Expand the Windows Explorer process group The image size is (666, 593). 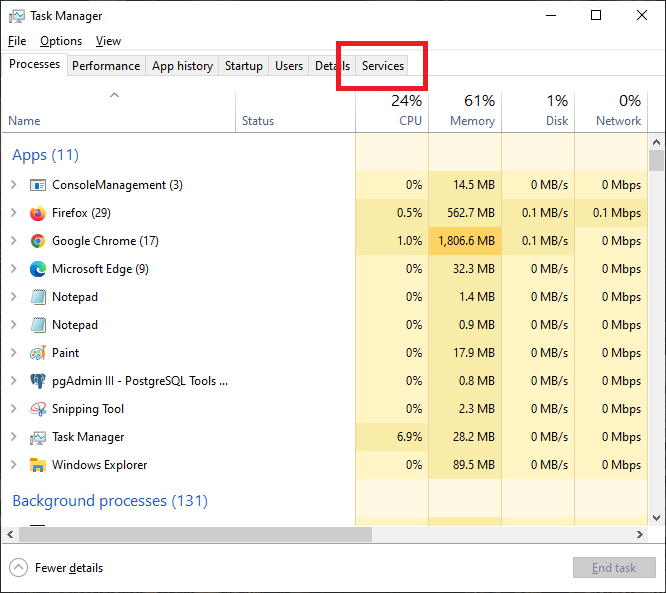point(13,465)
